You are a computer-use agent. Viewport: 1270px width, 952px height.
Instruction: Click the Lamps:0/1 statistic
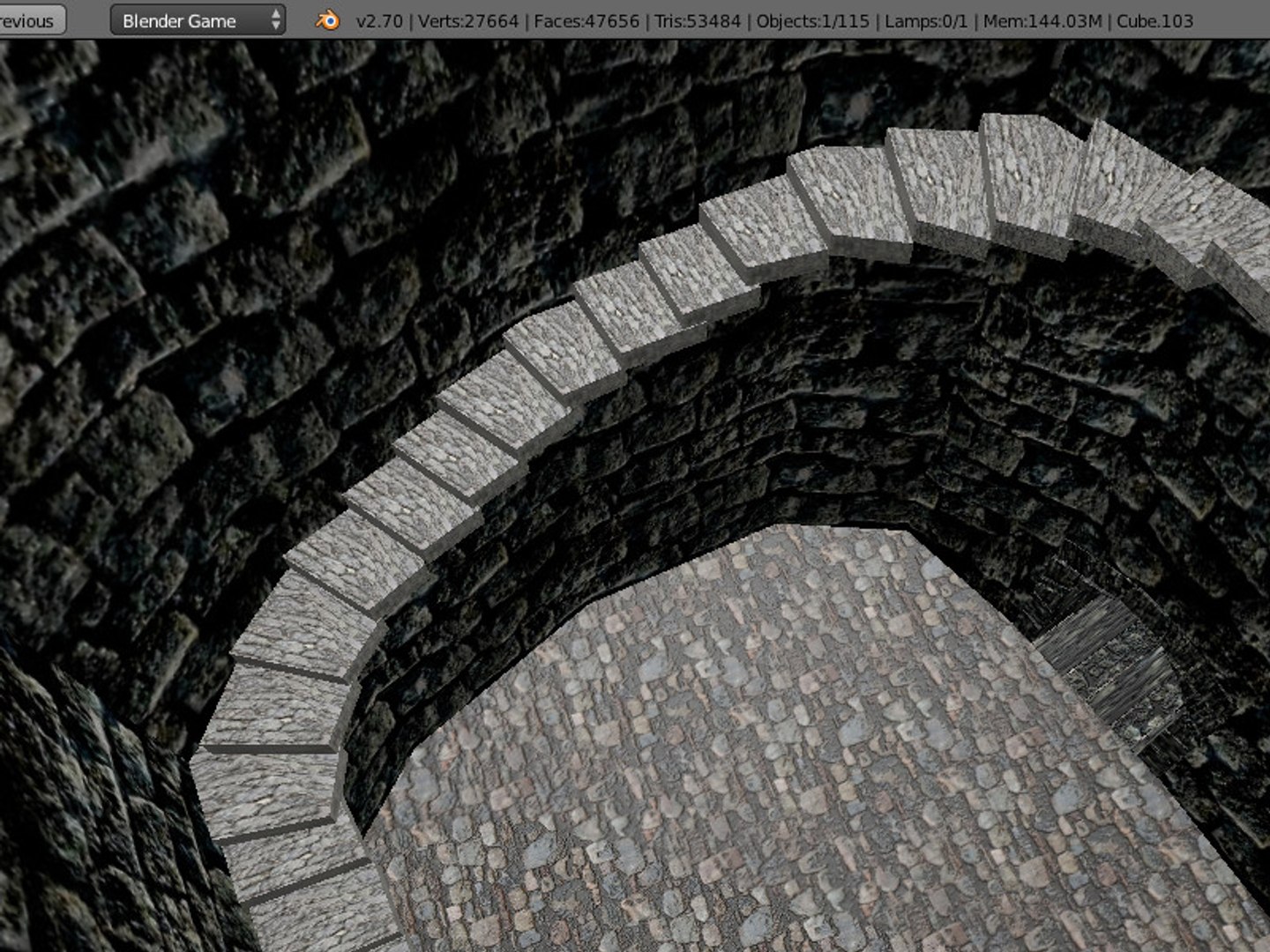[926, 21]
